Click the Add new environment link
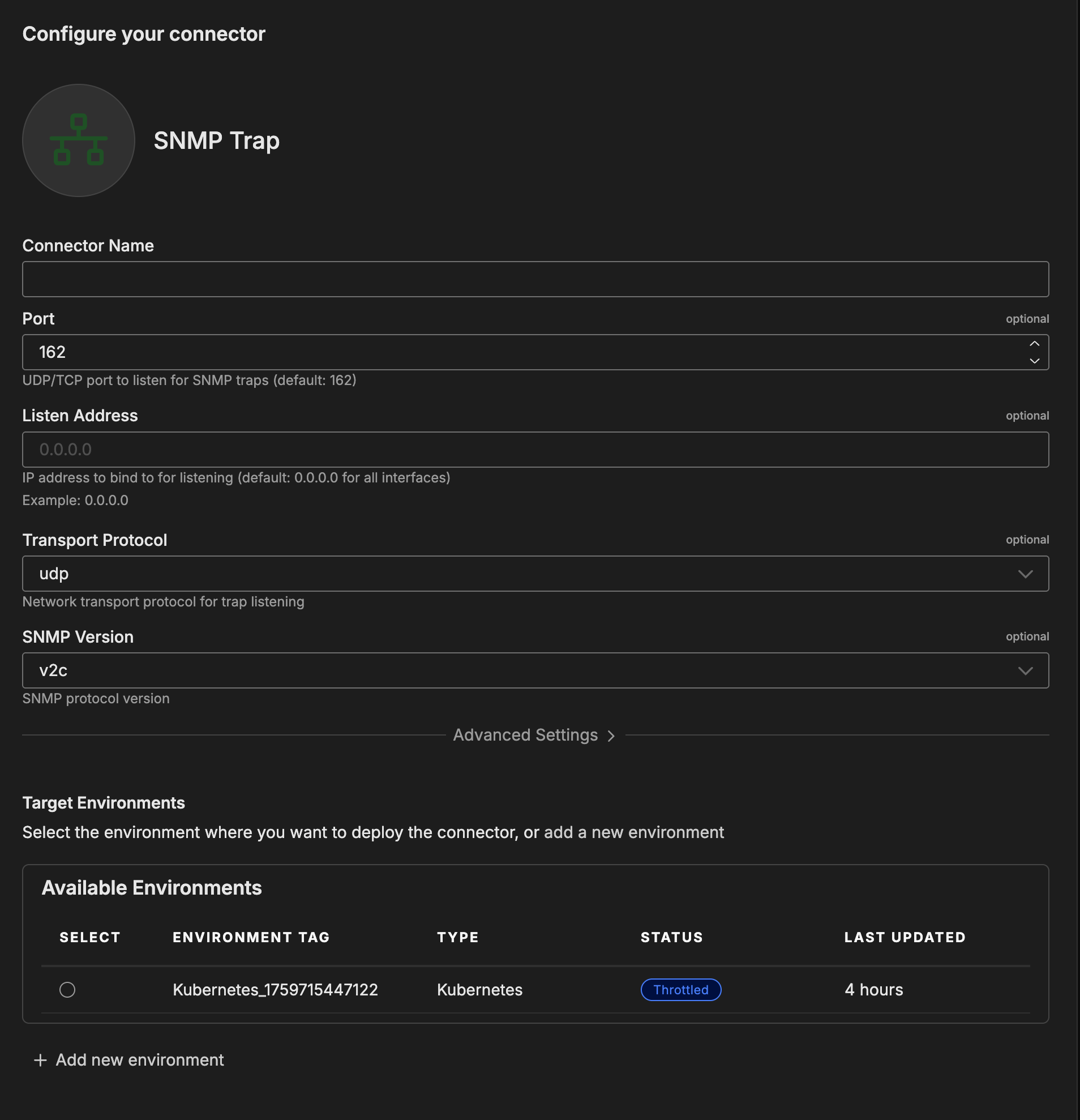 139,1060
